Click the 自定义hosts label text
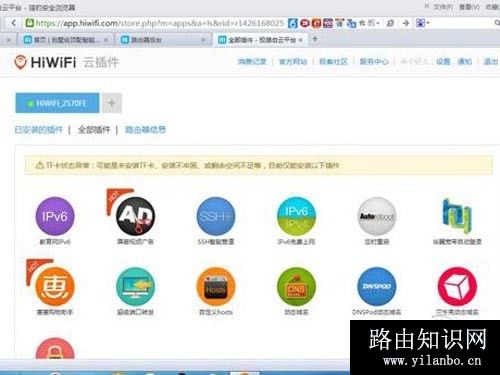Viewport: 500px width, 375px height. point(216,312)
